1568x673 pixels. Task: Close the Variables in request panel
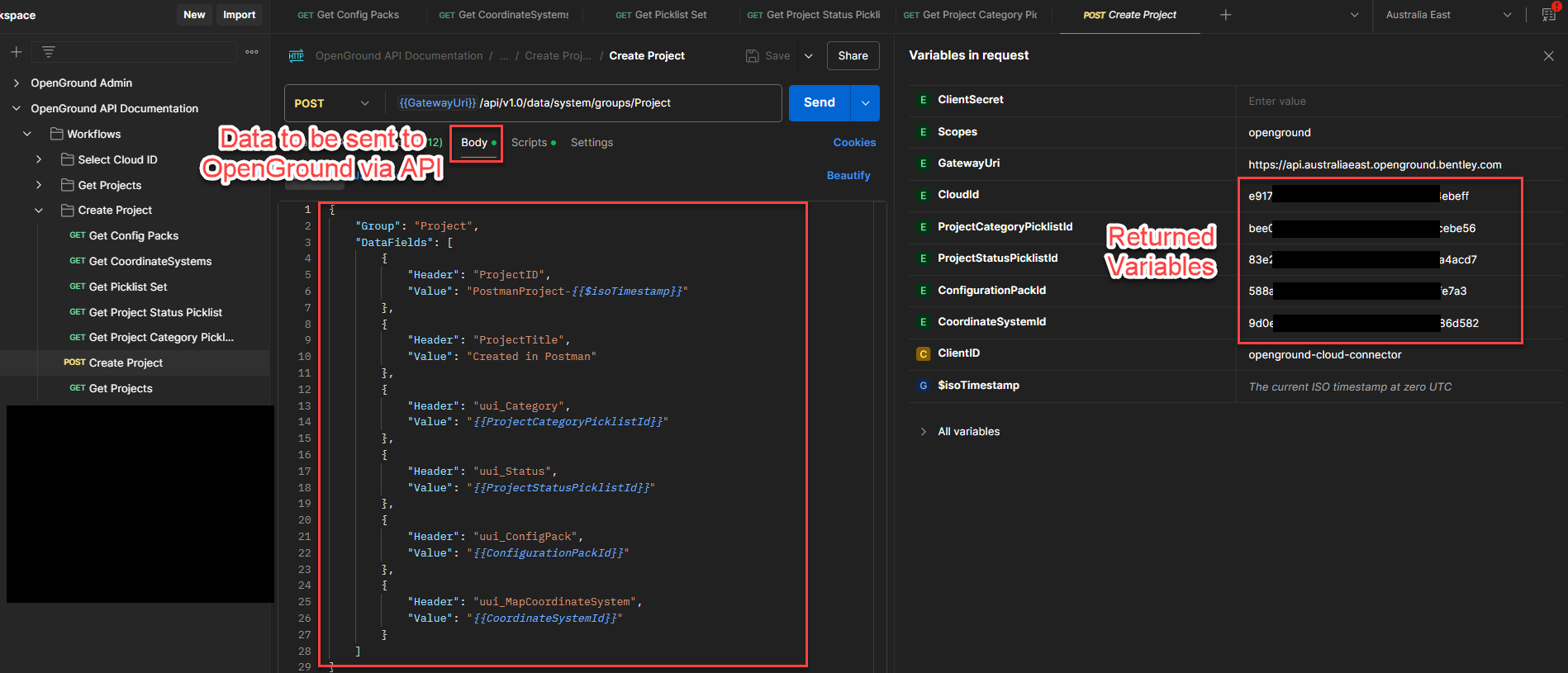[x=1548, y=56]
